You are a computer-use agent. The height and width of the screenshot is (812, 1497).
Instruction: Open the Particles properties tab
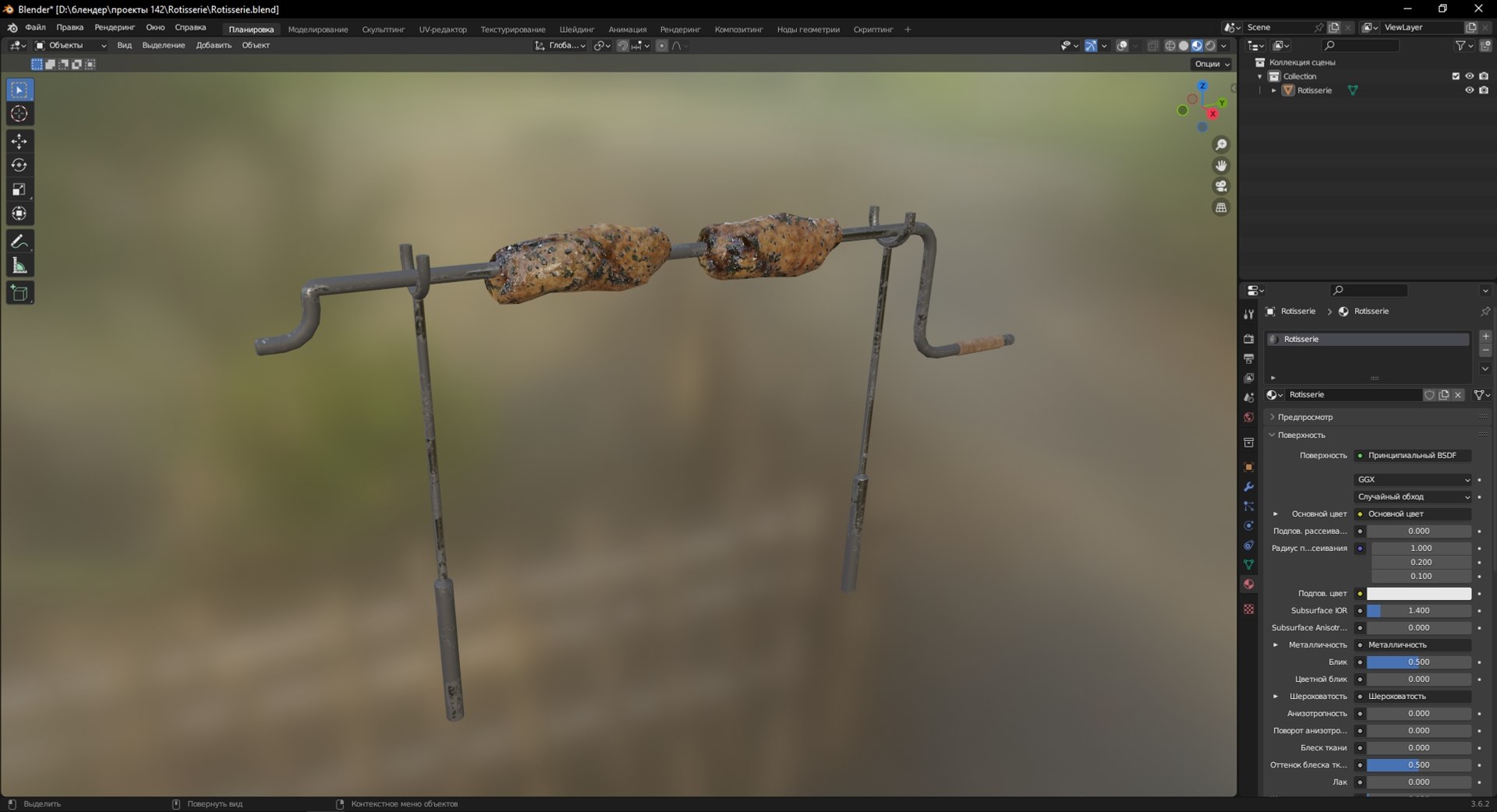tap(1248, 506)
